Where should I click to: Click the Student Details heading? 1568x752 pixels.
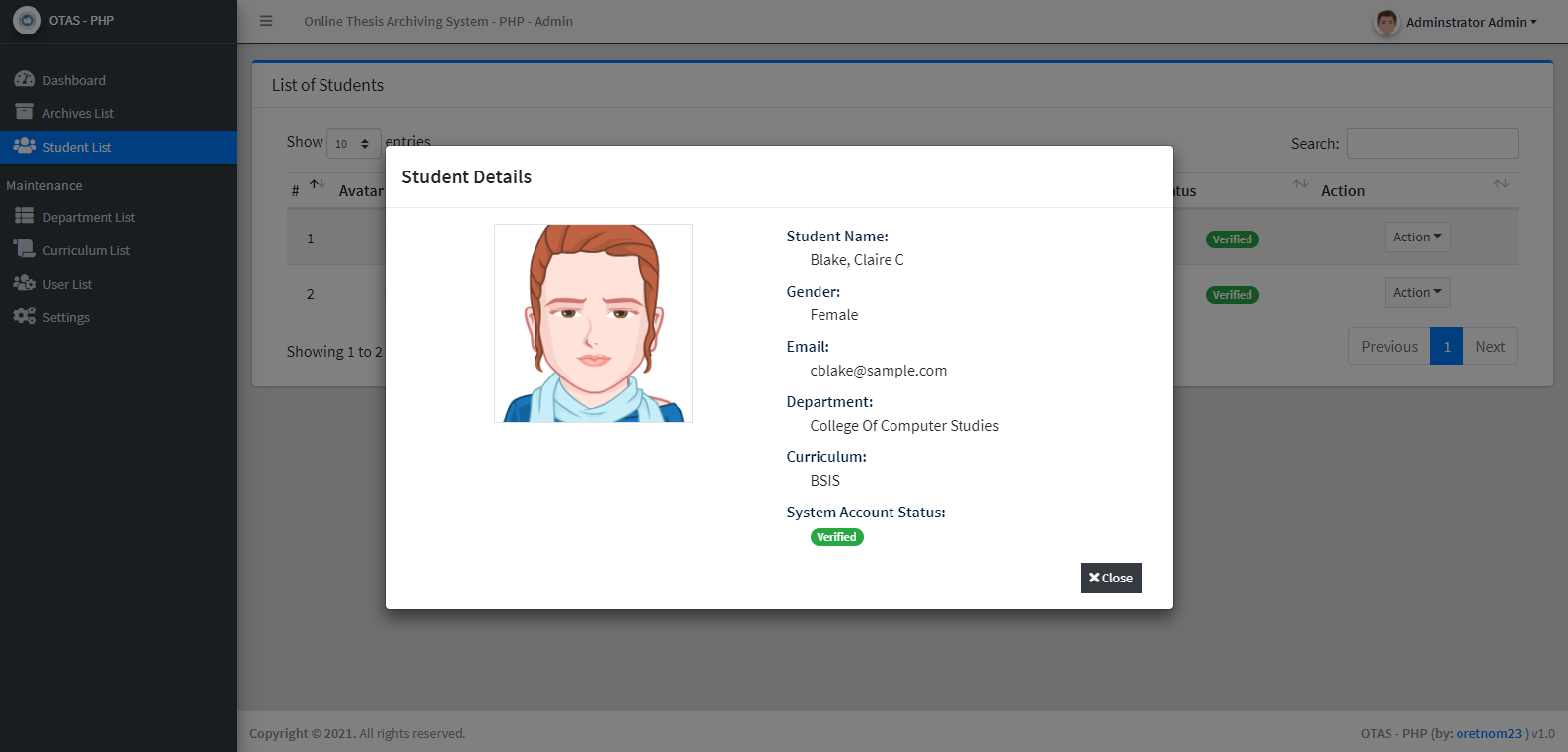click(x=466, y=177)
